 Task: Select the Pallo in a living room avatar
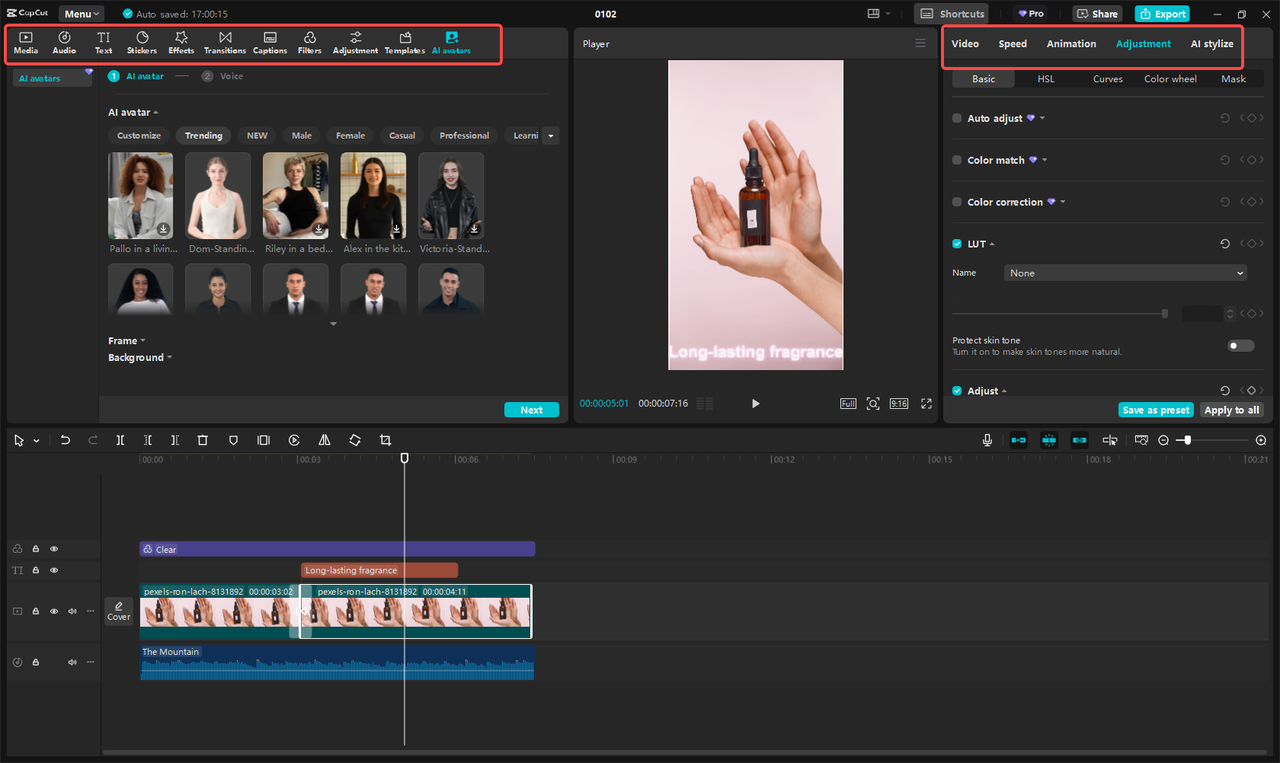[140, 195]
